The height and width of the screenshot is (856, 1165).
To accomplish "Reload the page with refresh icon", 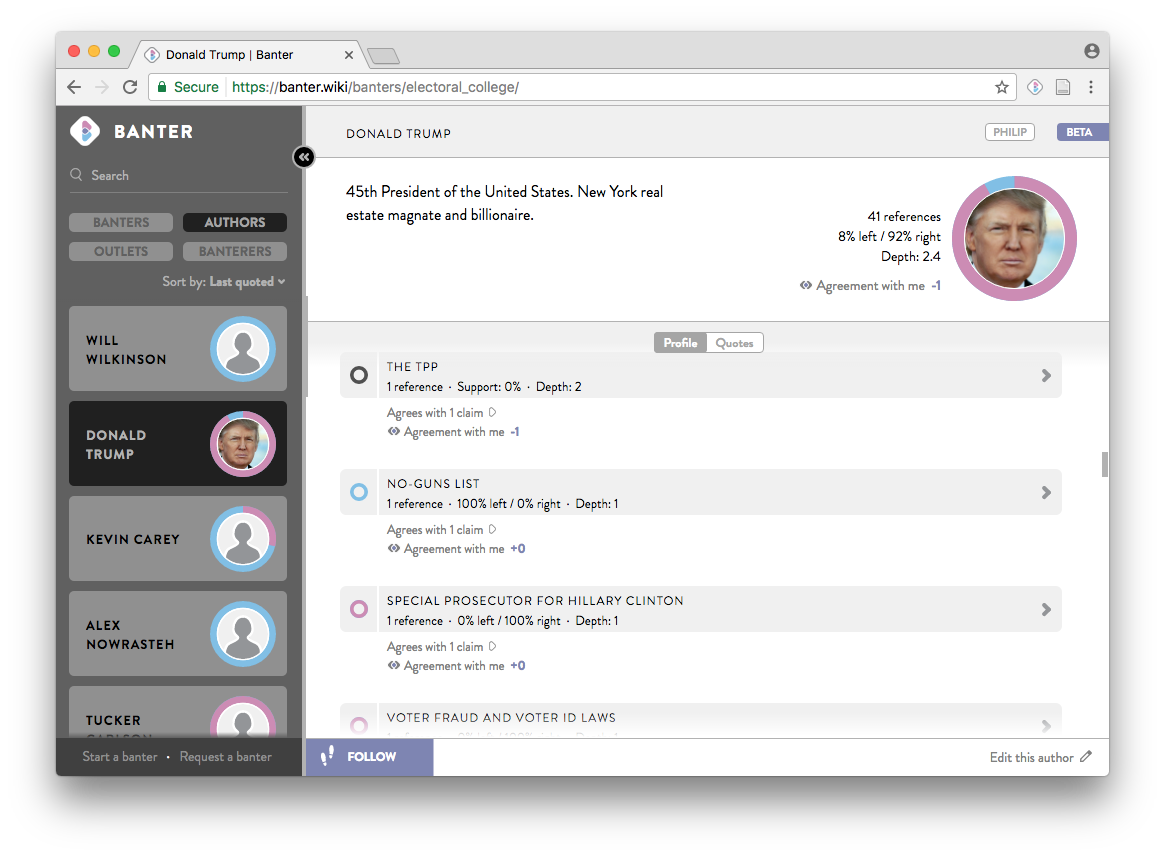I will point(130,87).
